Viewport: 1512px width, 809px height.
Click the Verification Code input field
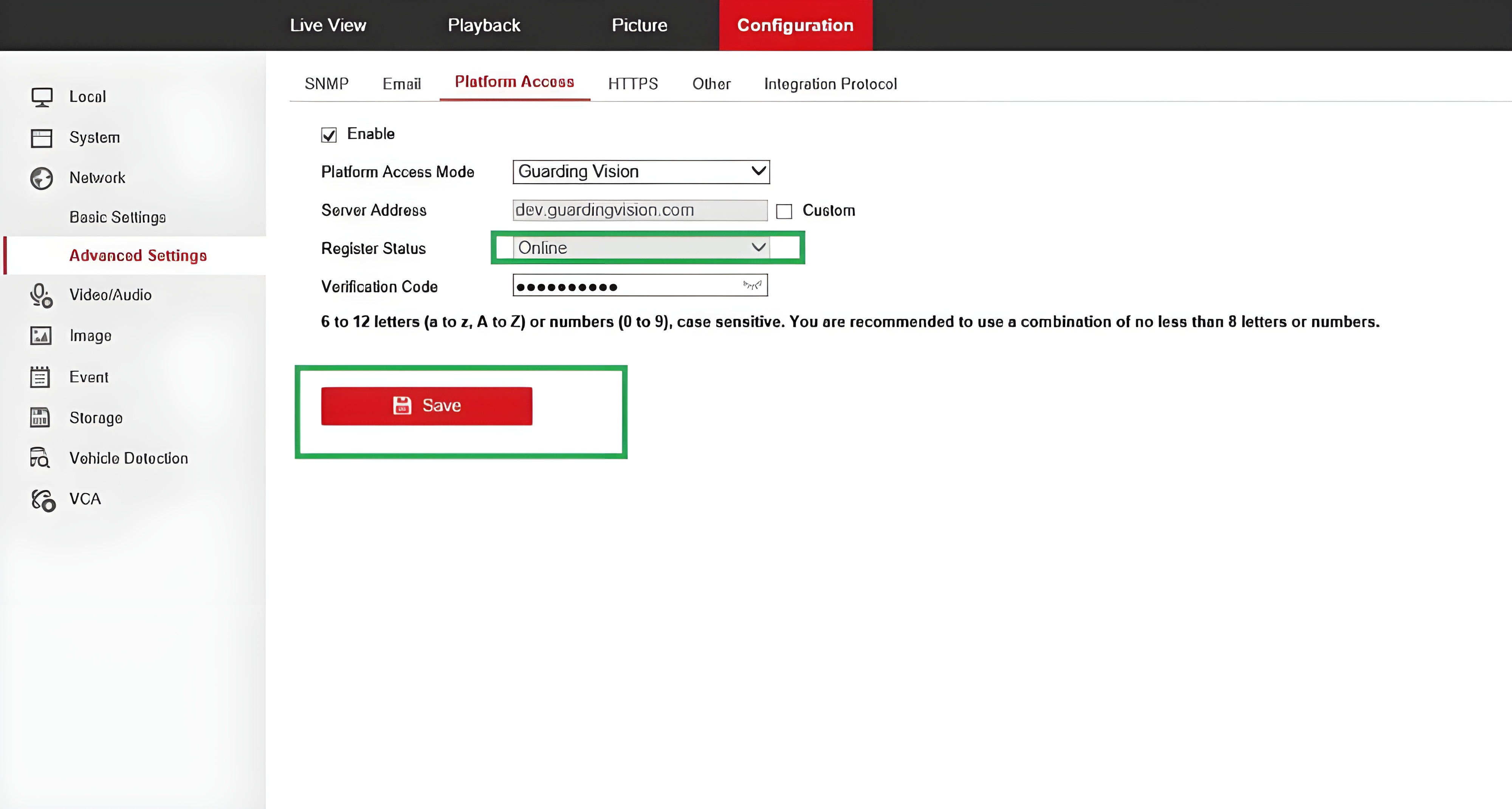[x=640, y=285]
